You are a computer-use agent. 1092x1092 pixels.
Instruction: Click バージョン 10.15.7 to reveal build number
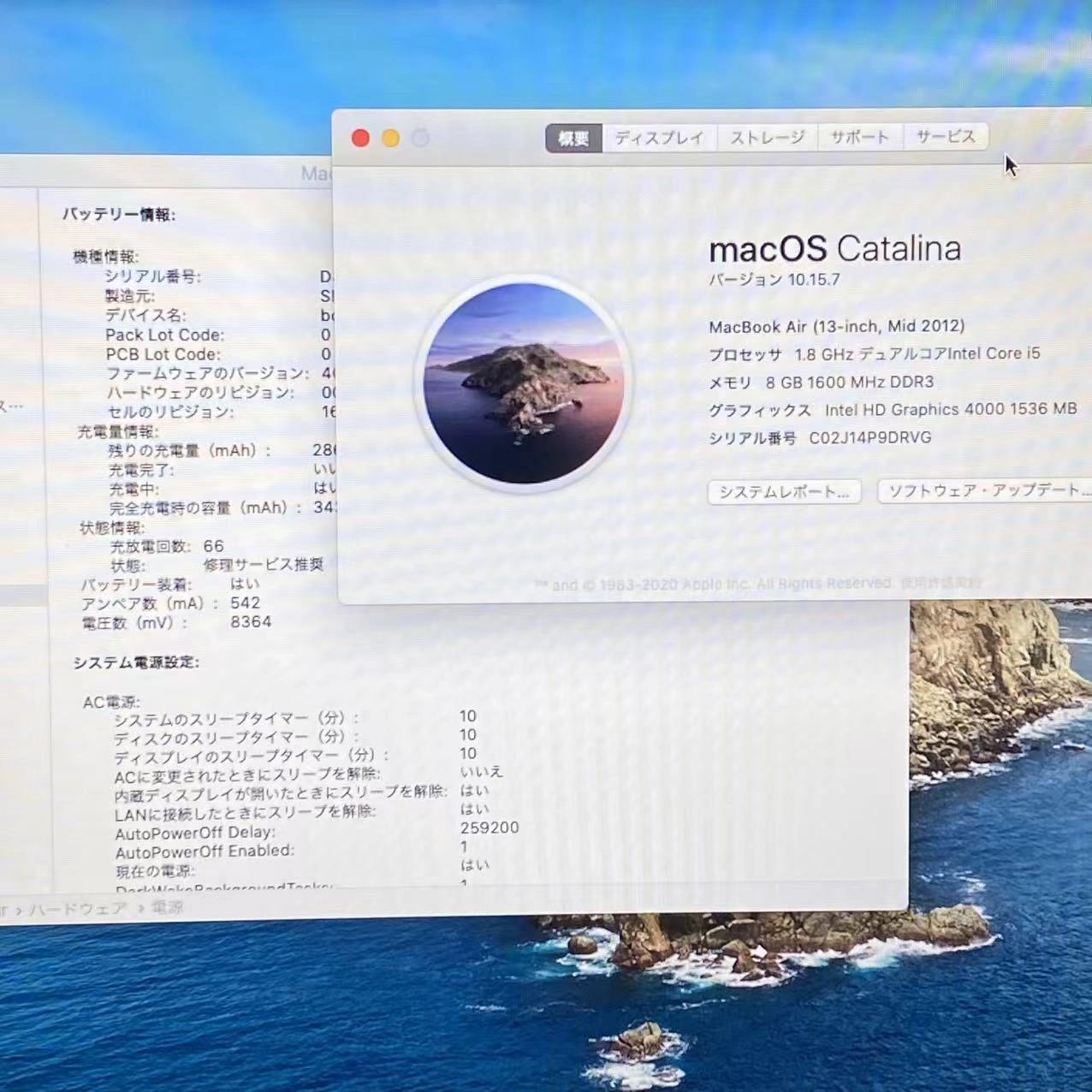784,278
